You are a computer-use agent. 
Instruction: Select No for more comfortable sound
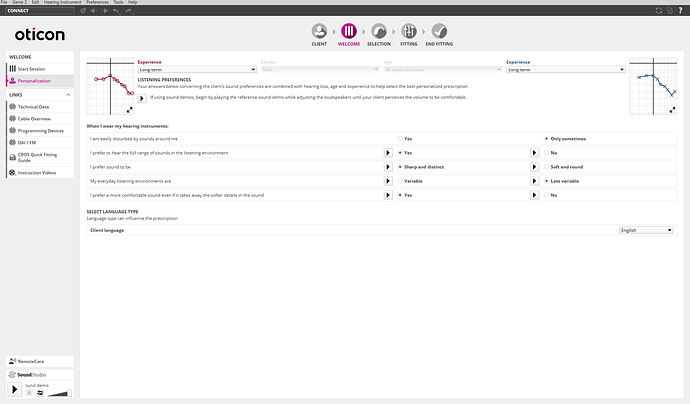click(547, 195)
